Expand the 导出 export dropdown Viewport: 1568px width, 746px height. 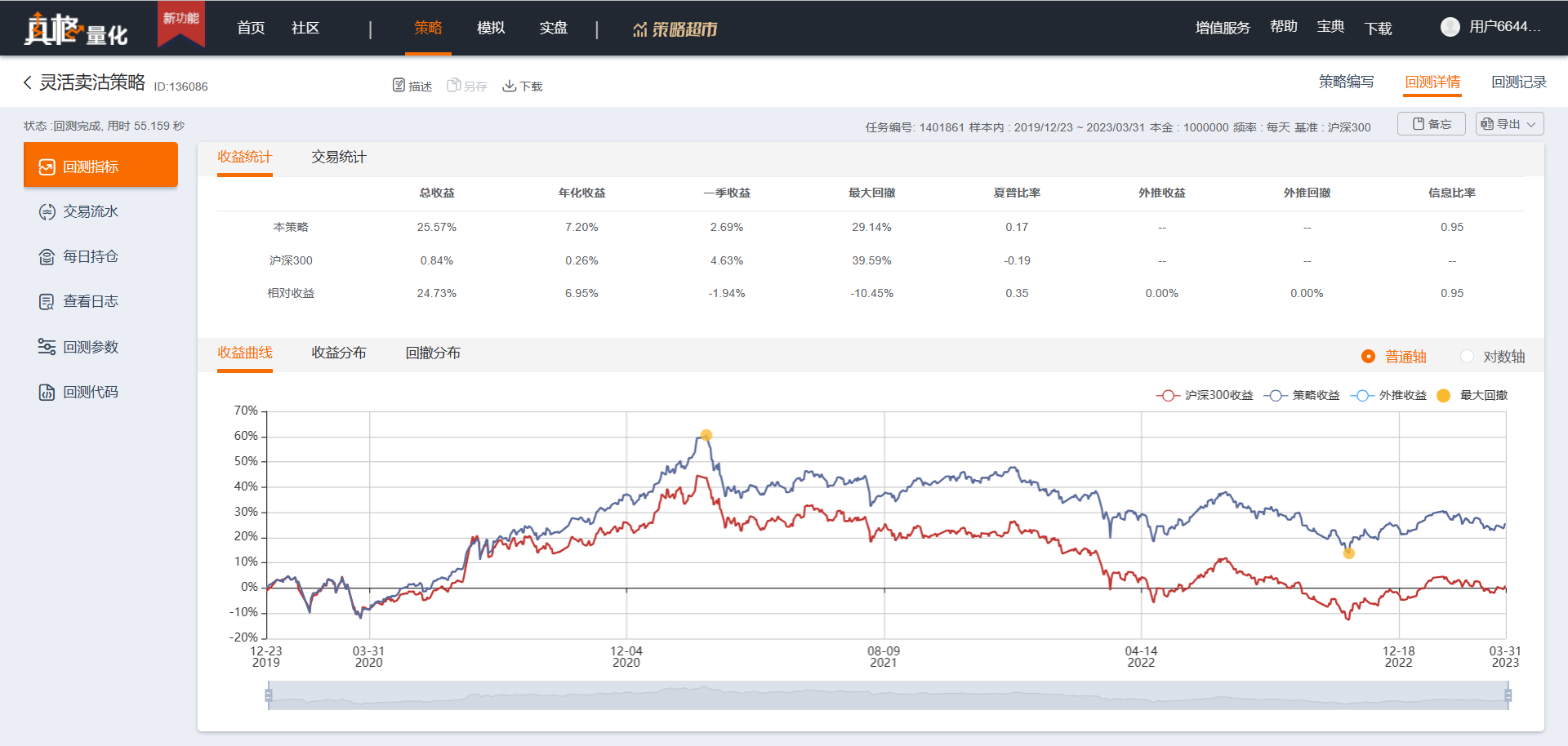coord(1508,124)
